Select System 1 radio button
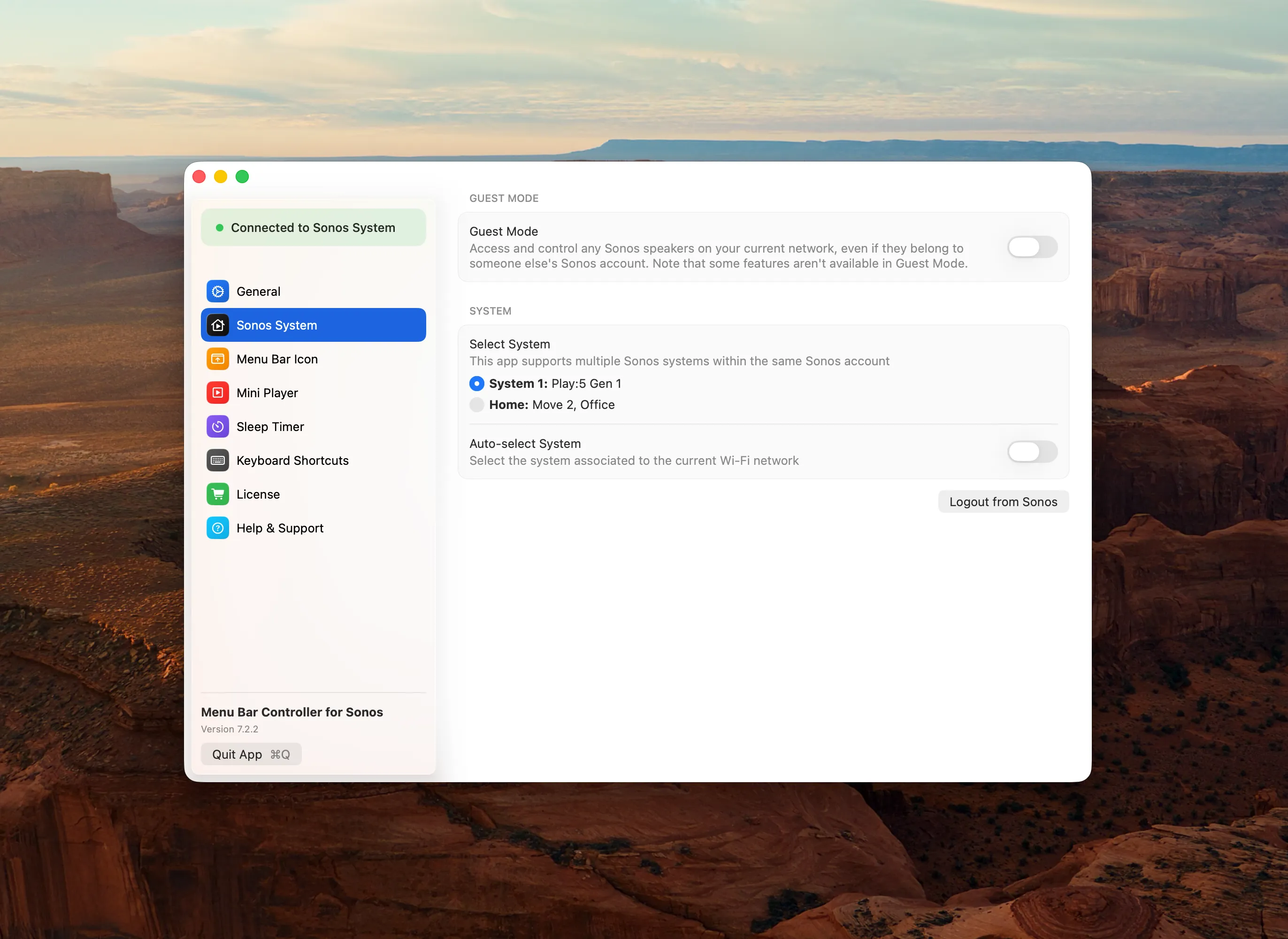Screen dimensions: 1288x939 477,384
